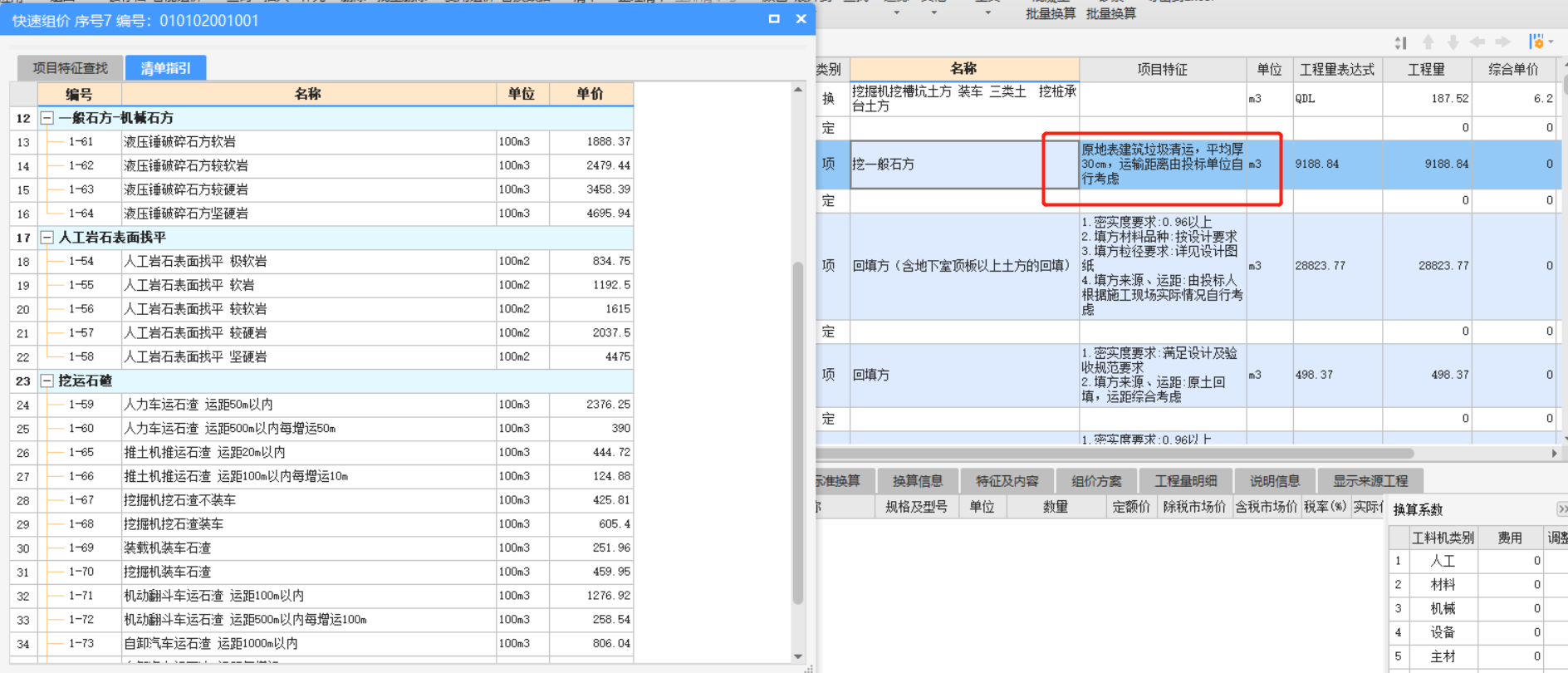Viewport: 1568px width, 673px height.
Task: Click the left arrow (promote) icon in the toolbar
Action: pos(1477,42)
